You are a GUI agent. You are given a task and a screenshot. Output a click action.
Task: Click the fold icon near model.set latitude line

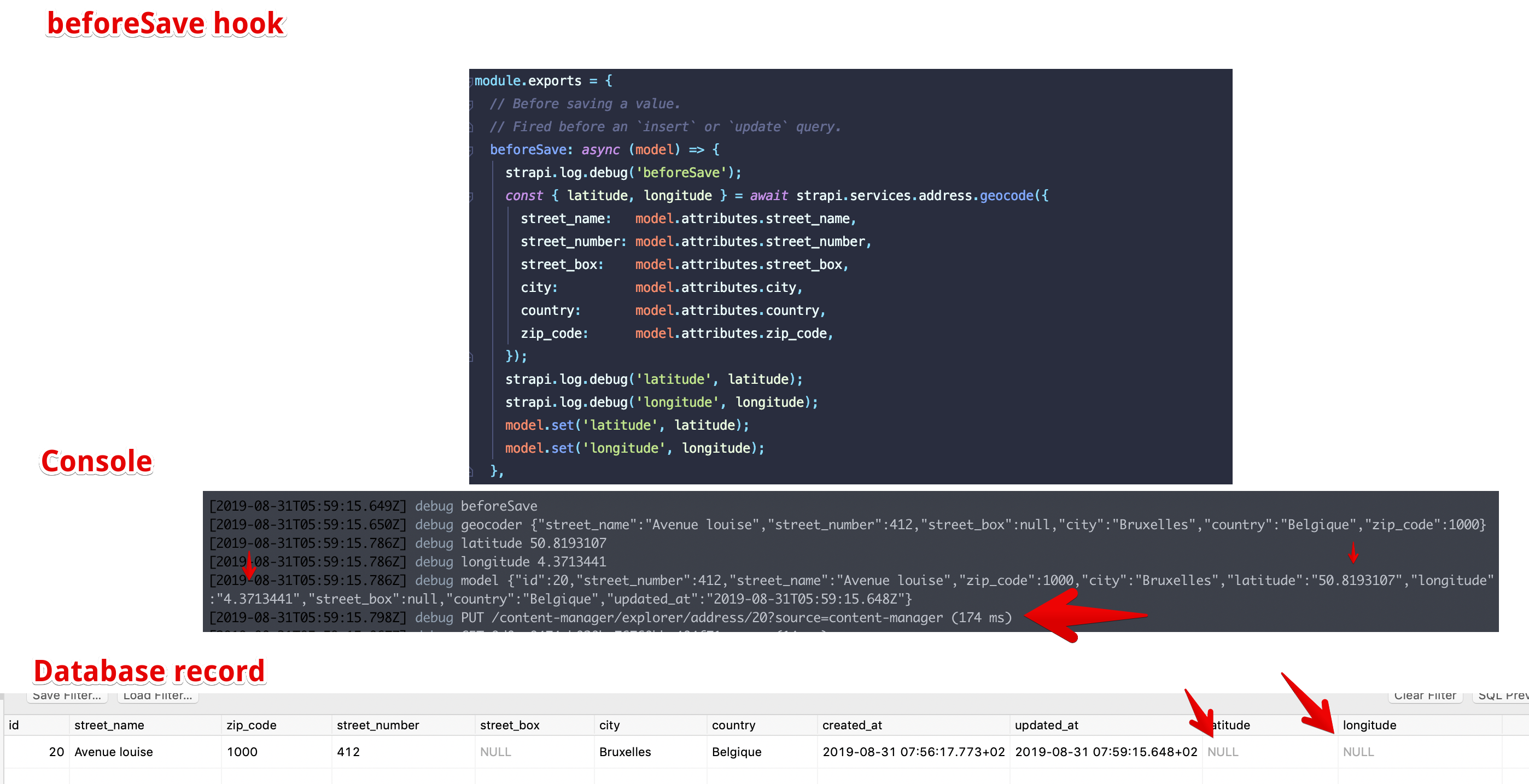(x=471, y=425)
